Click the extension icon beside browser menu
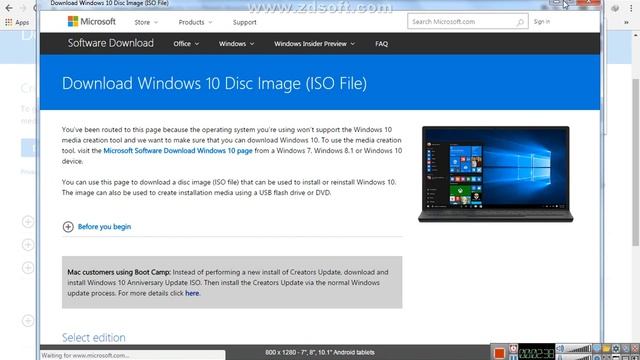640x360 pixels. 615,8
